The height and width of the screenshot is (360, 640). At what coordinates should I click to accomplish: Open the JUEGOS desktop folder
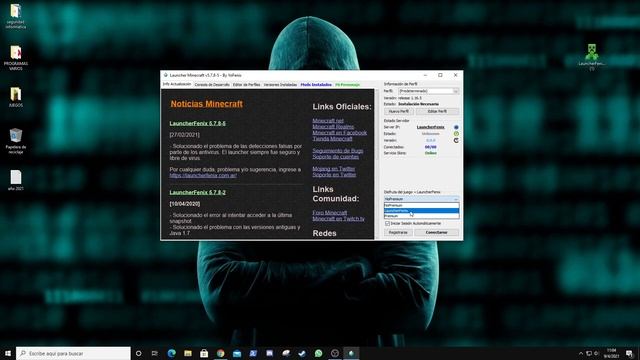click(16, 97)
